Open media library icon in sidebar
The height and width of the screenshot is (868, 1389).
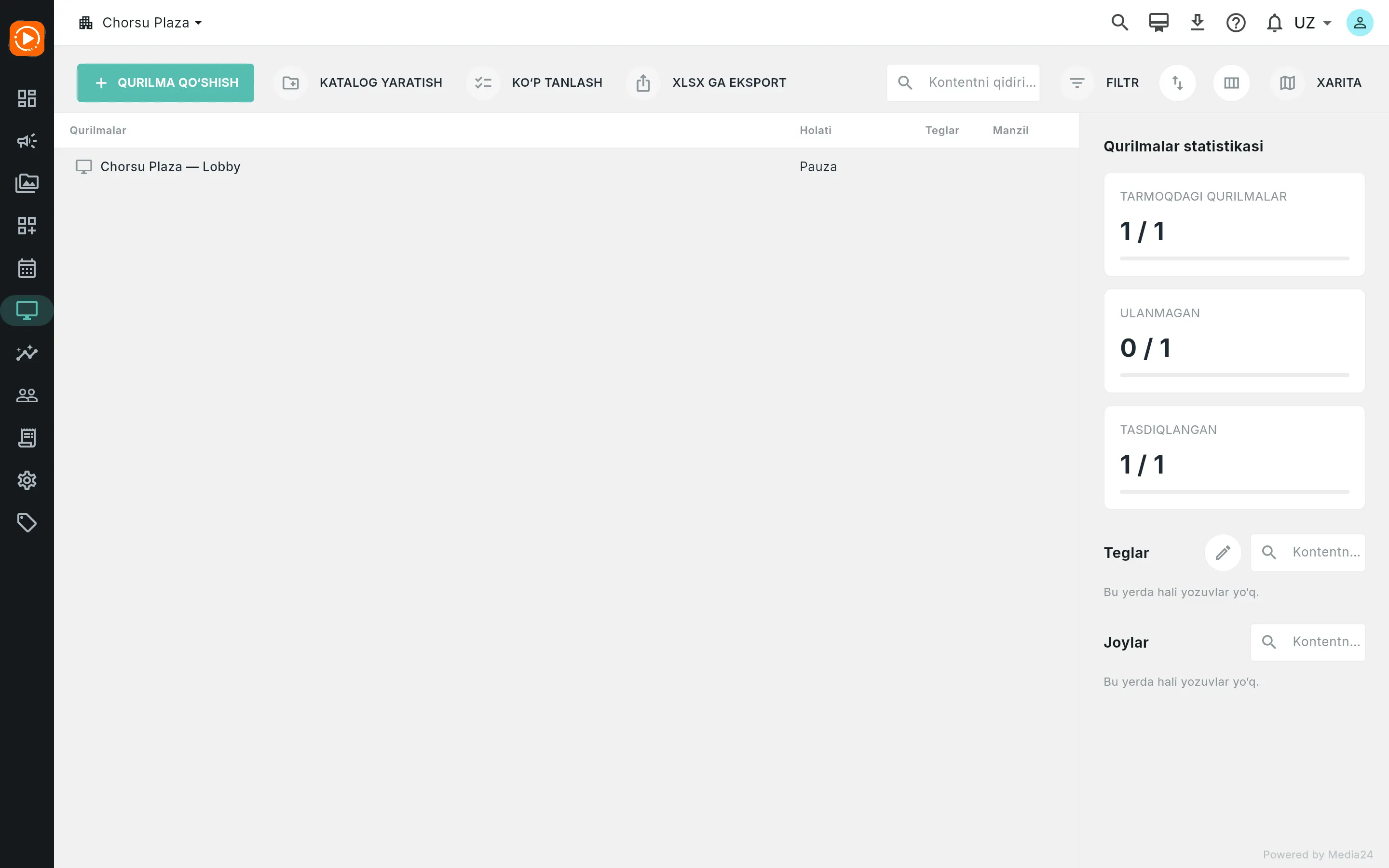27,183
